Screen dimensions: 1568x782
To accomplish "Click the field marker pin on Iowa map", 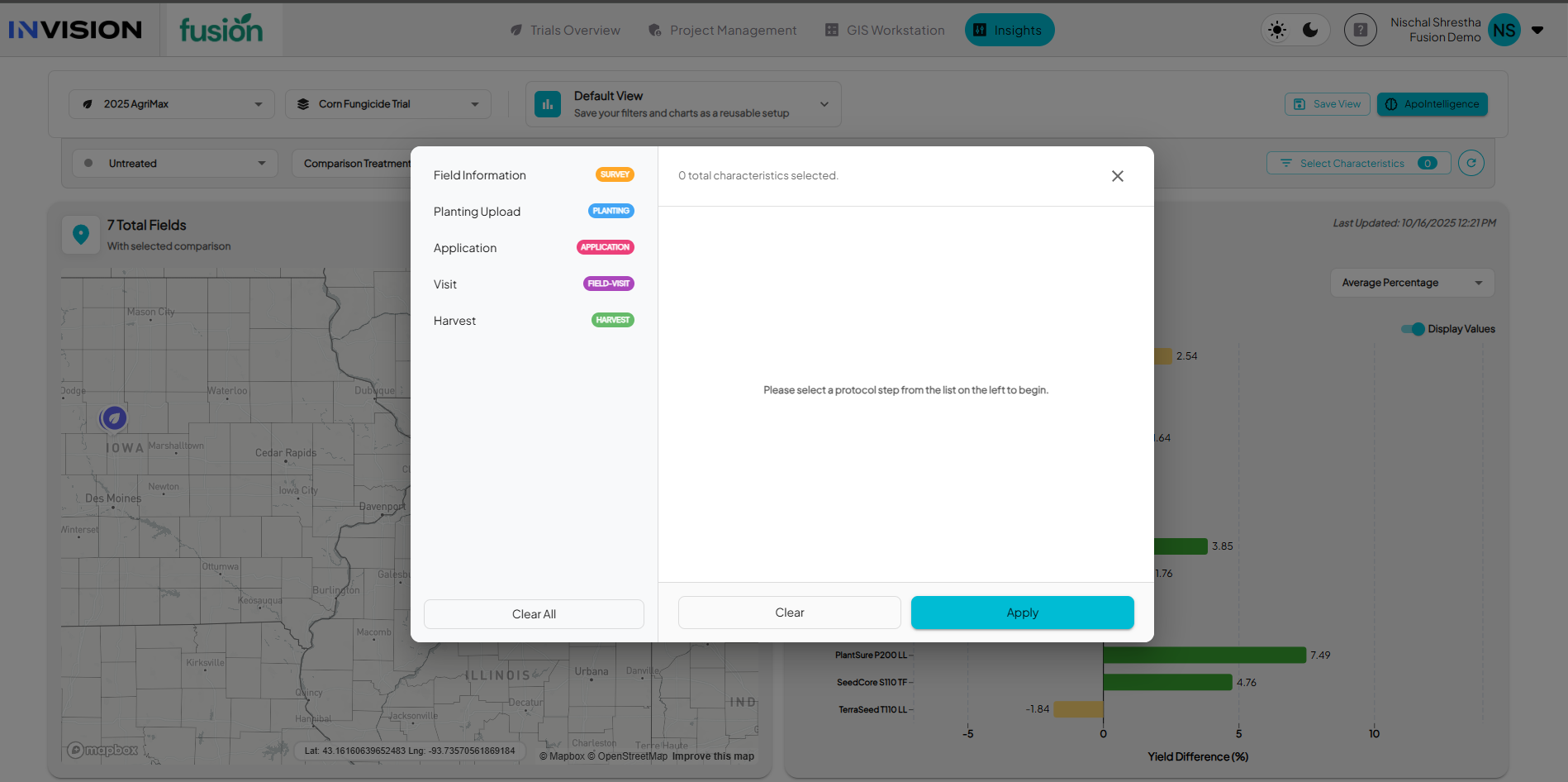I will [x=114, y=418].
